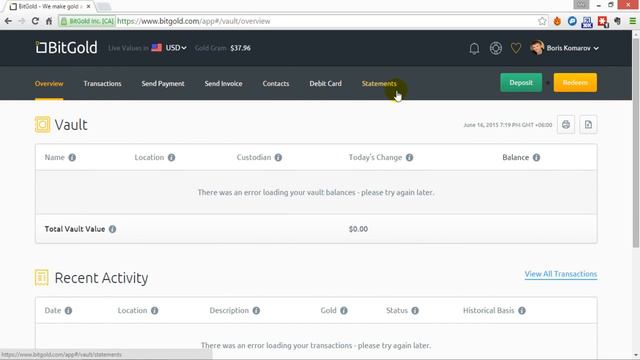
Task: Show info for Date column
Action: click(x=68, y=311)
